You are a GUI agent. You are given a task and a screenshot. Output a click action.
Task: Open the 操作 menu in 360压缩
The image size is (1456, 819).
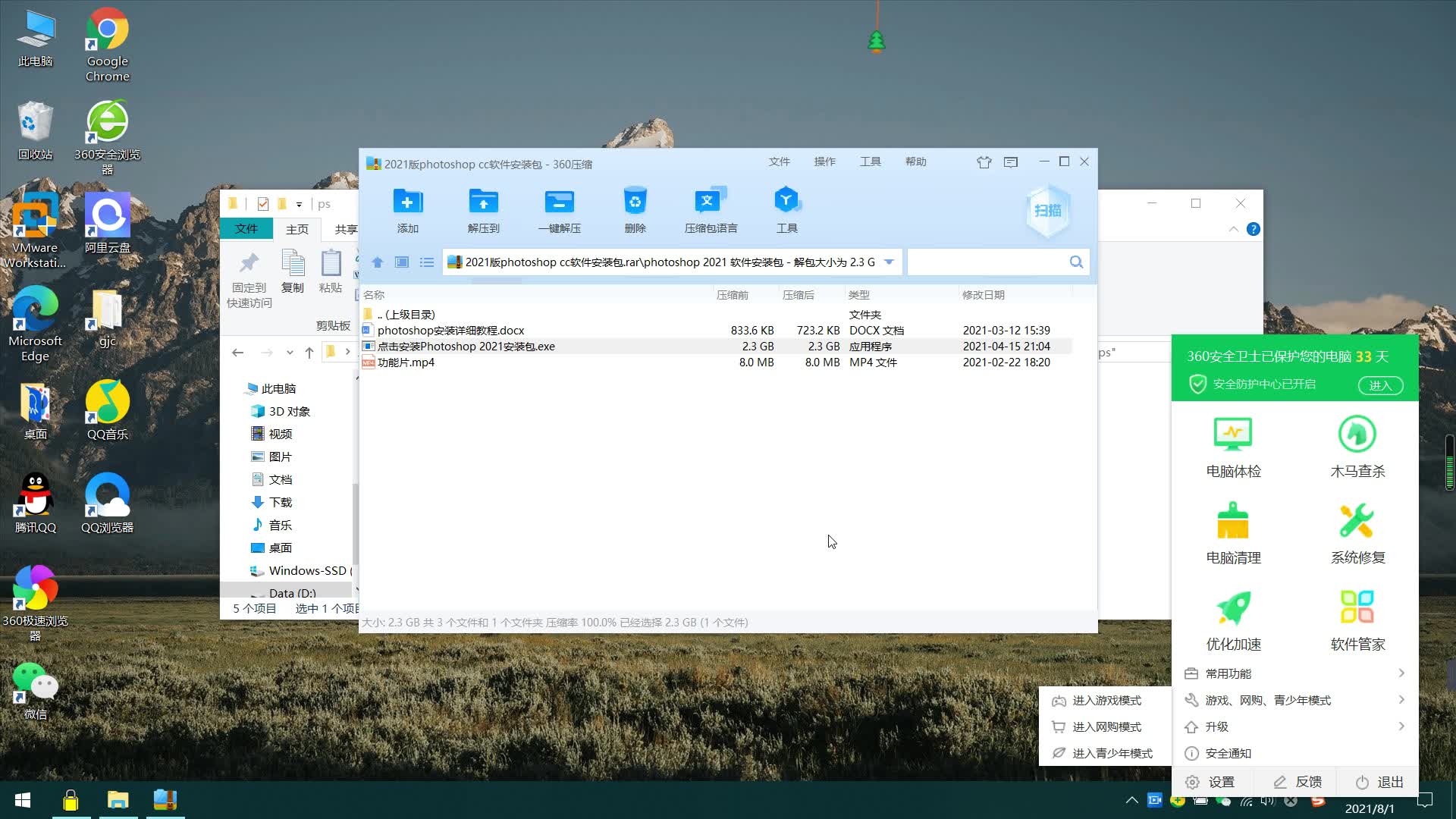[x=824, y=162]
